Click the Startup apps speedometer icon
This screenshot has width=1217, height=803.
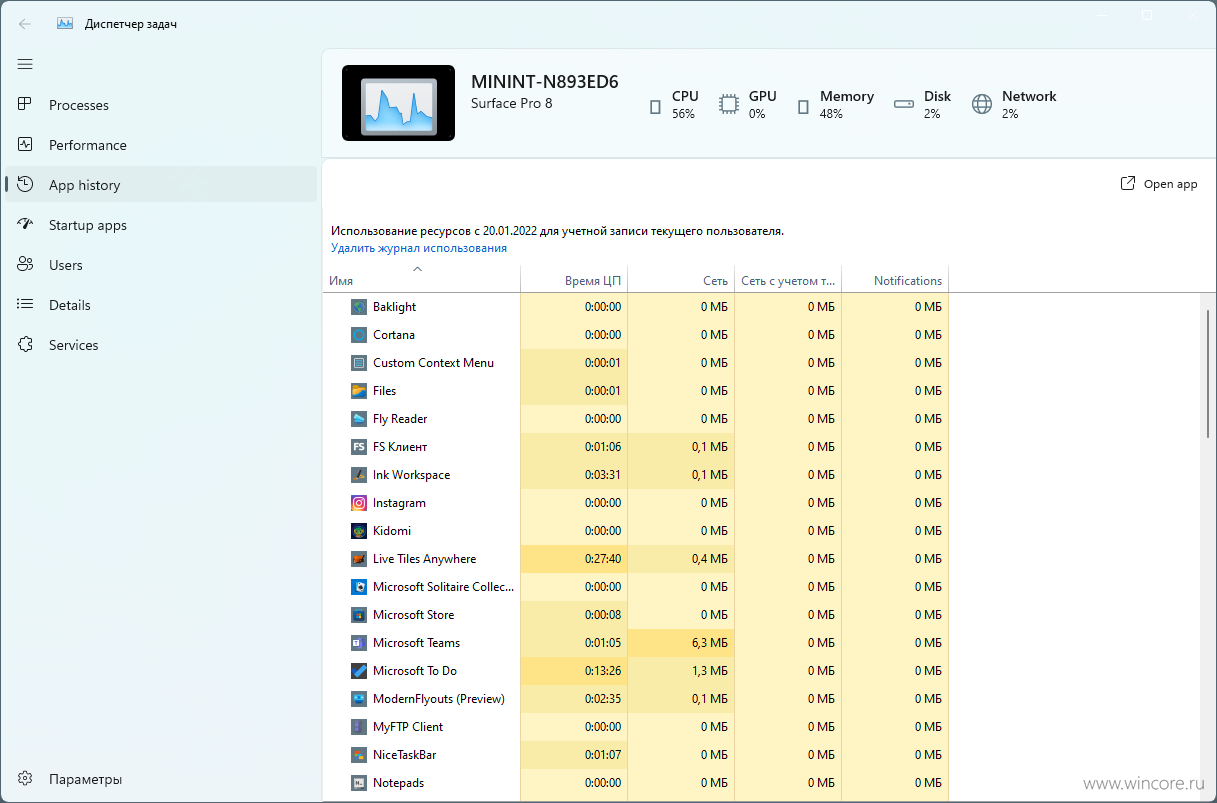click(26, 225)
